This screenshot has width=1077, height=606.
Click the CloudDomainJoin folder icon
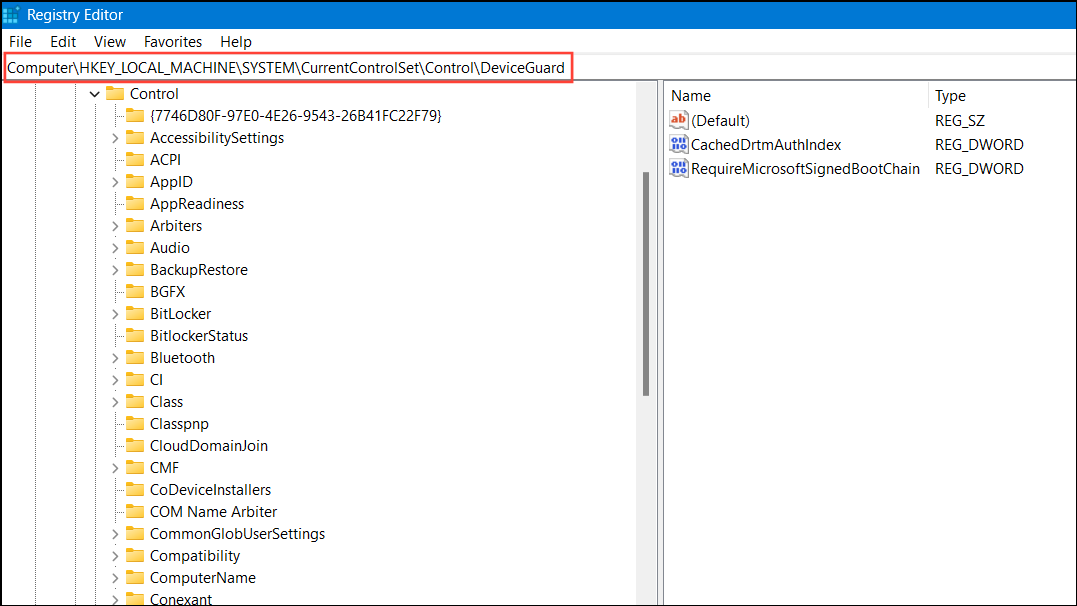point(135,445)
